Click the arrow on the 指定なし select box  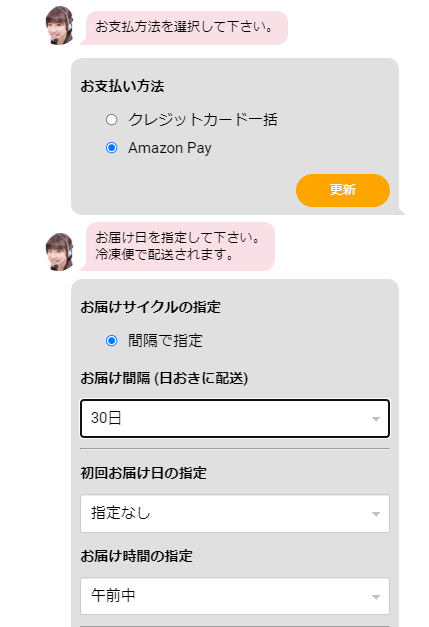375,514
